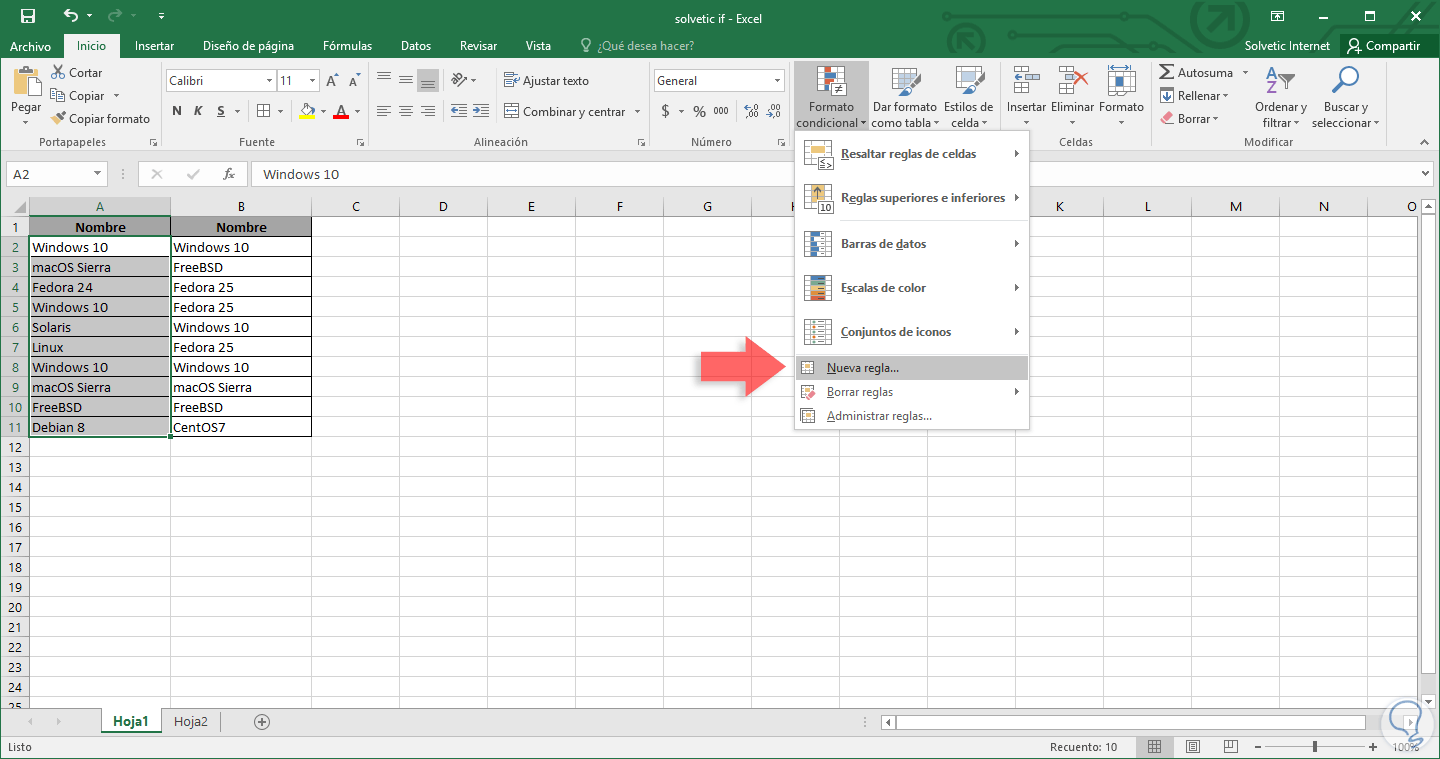Decrease the font size with the smaller A
Screen dimensions: 1440x759
[353, 80]
